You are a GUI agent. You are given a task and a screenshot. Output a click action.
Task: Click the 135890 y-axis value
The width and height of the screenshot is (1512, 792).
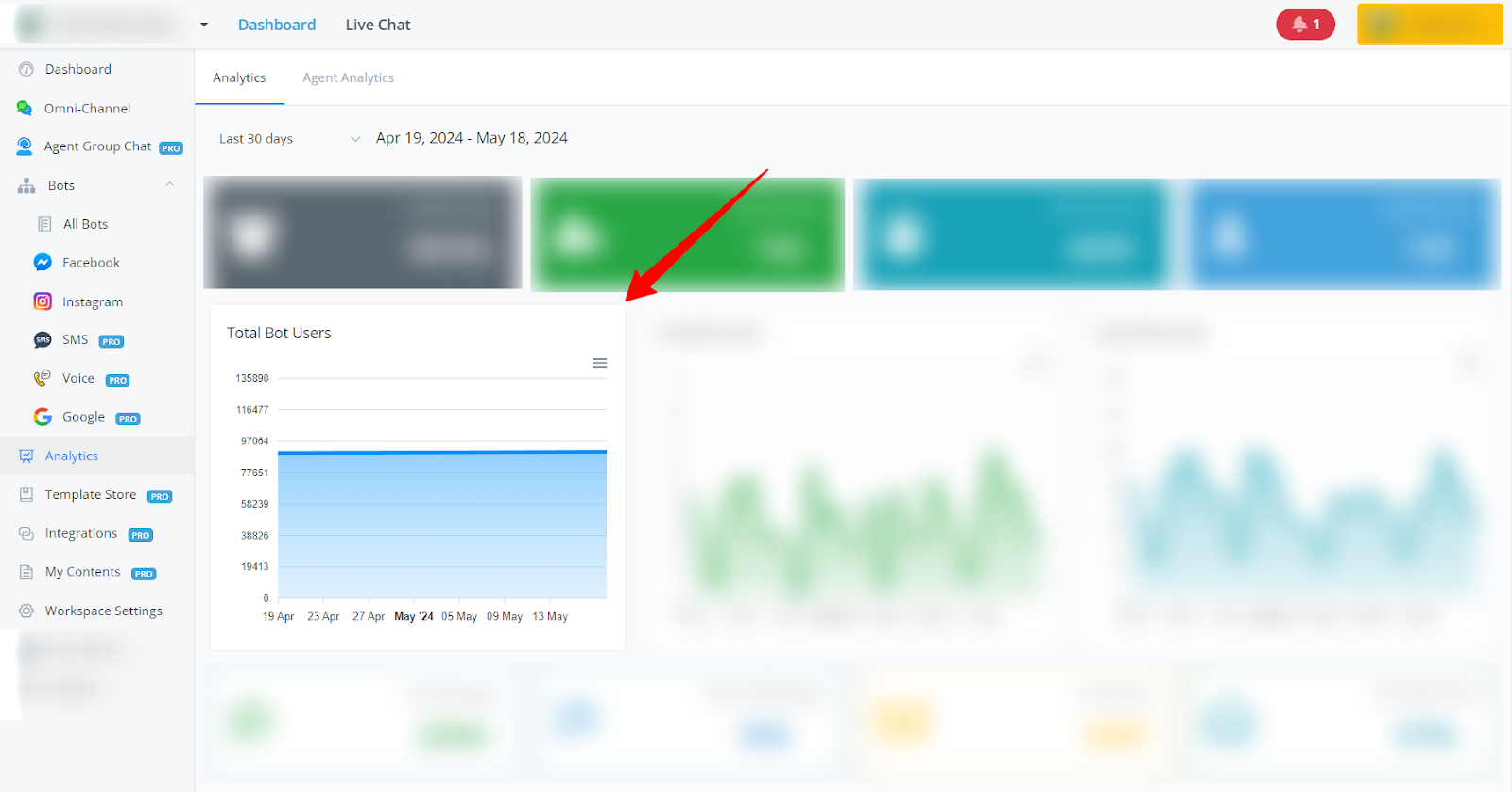[x=252, y=378]
